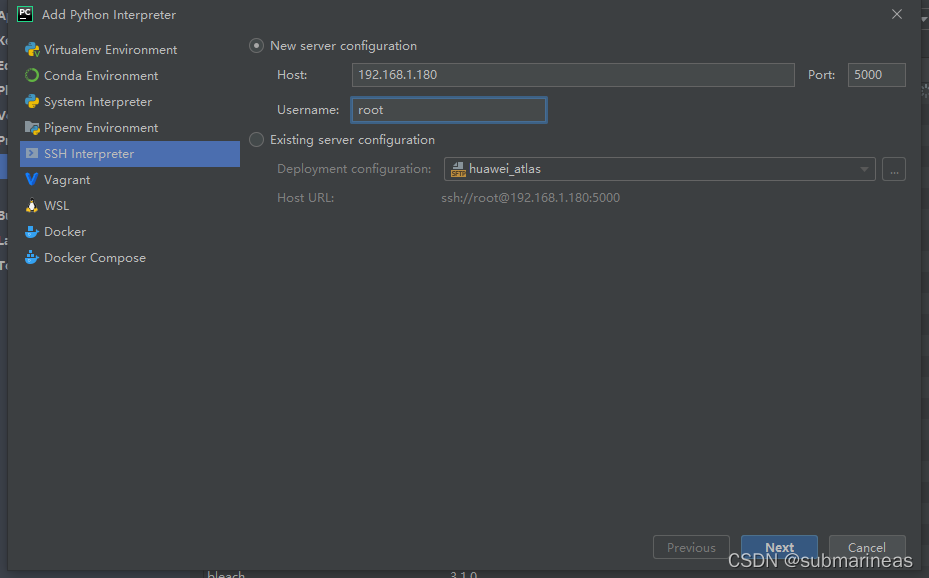Open deployment settings via ellipsis button

[x=893, y=169]
